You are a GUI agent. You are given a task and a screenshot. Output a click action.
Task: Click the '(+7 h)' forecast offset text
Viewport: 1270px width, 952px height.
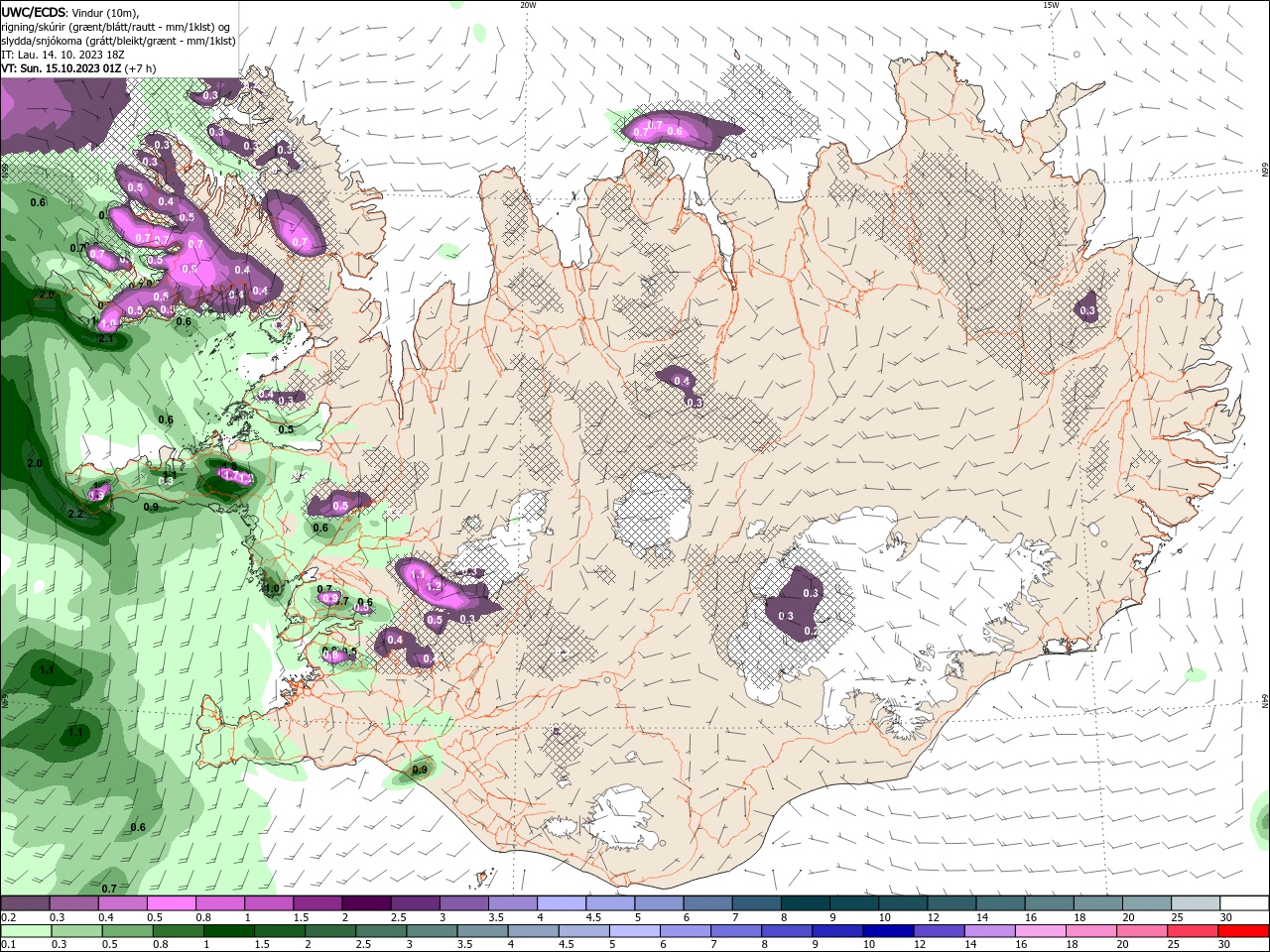pyautogui.click(x=138, y=68)
